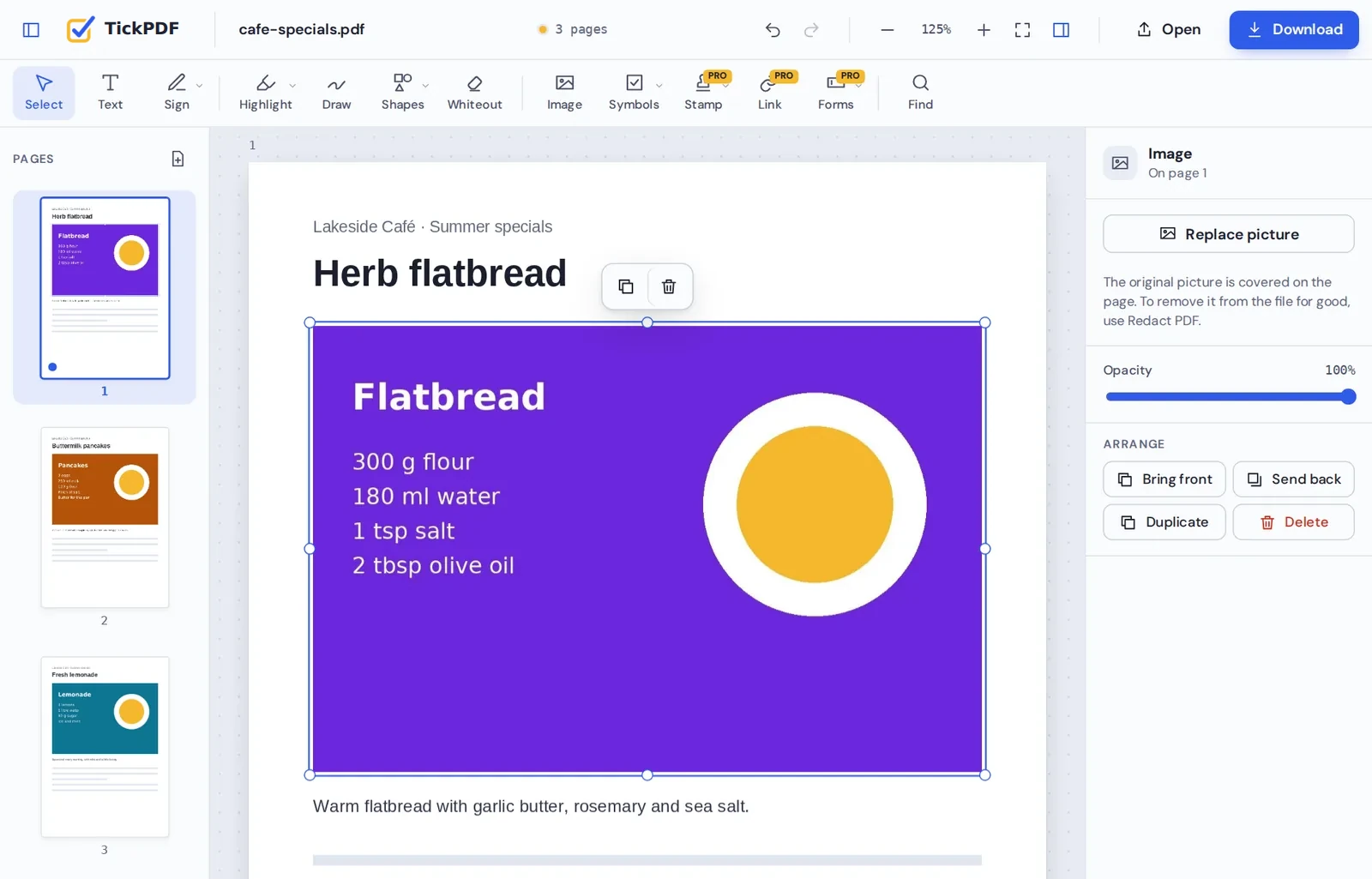Select page 1 thumbnail
The height and width of the screenshot is (879, 1372).
tap(105, 288)
